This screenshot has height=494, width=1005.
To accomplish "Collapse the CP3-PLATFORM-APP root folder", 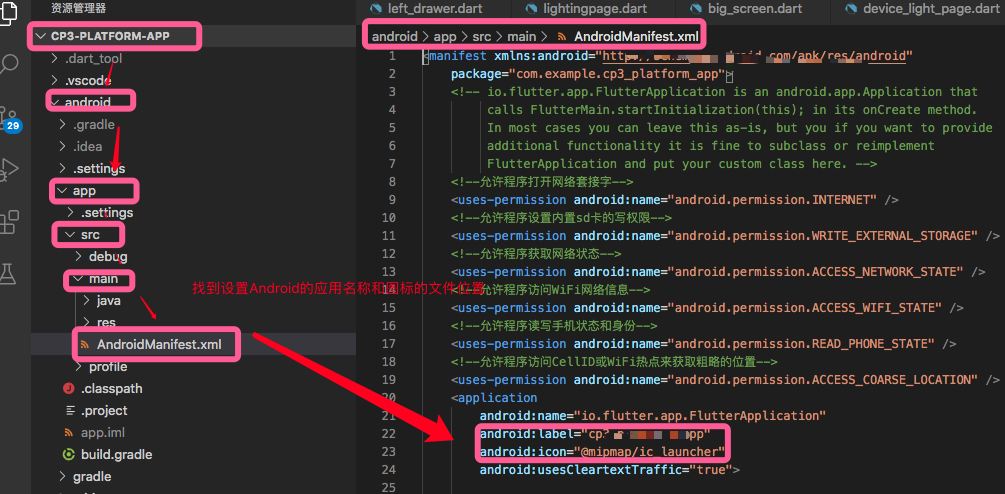I will pyautogui.click(x=110, y=36).
